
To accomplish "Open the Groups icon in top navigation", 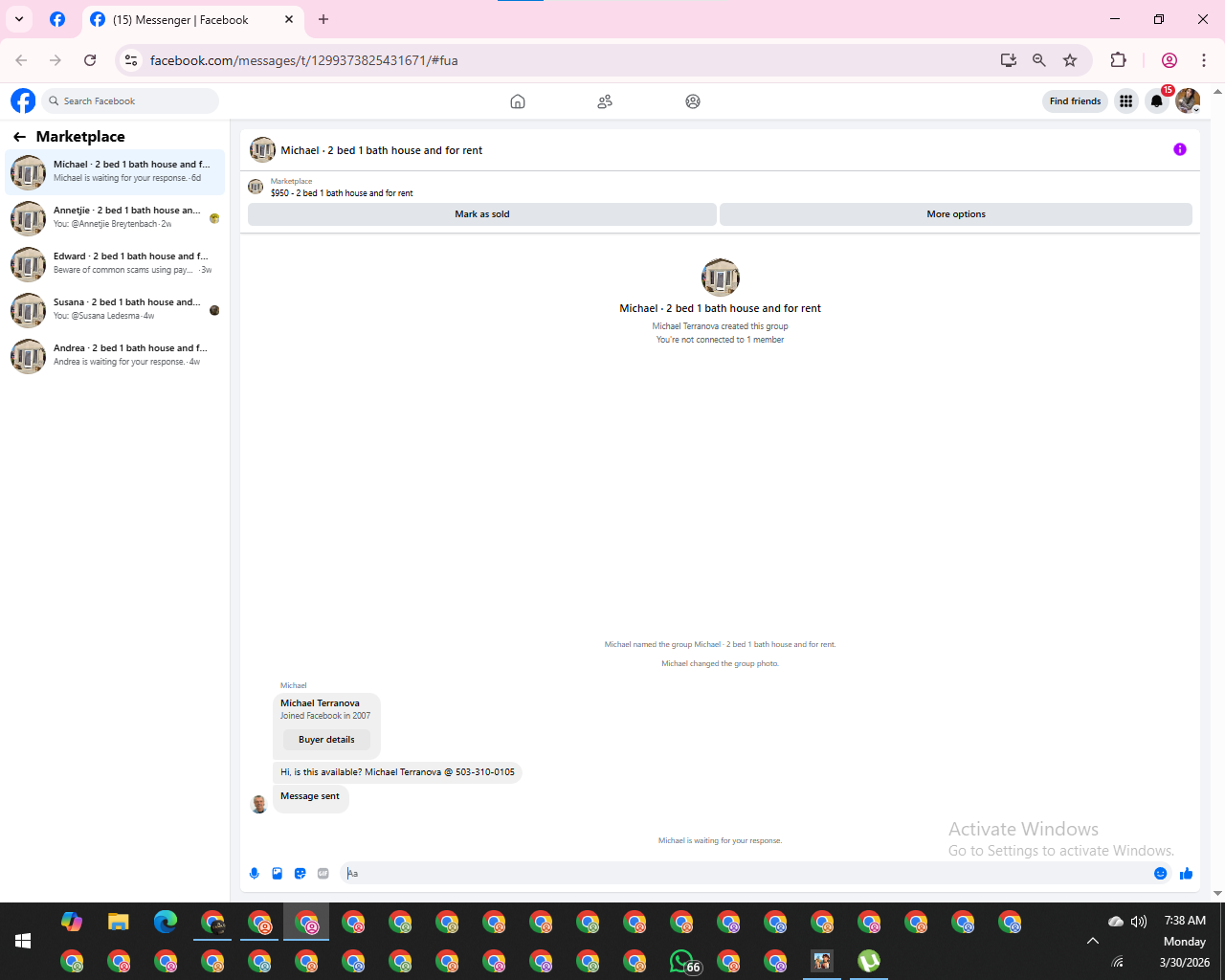I will [x=693, y=101].
